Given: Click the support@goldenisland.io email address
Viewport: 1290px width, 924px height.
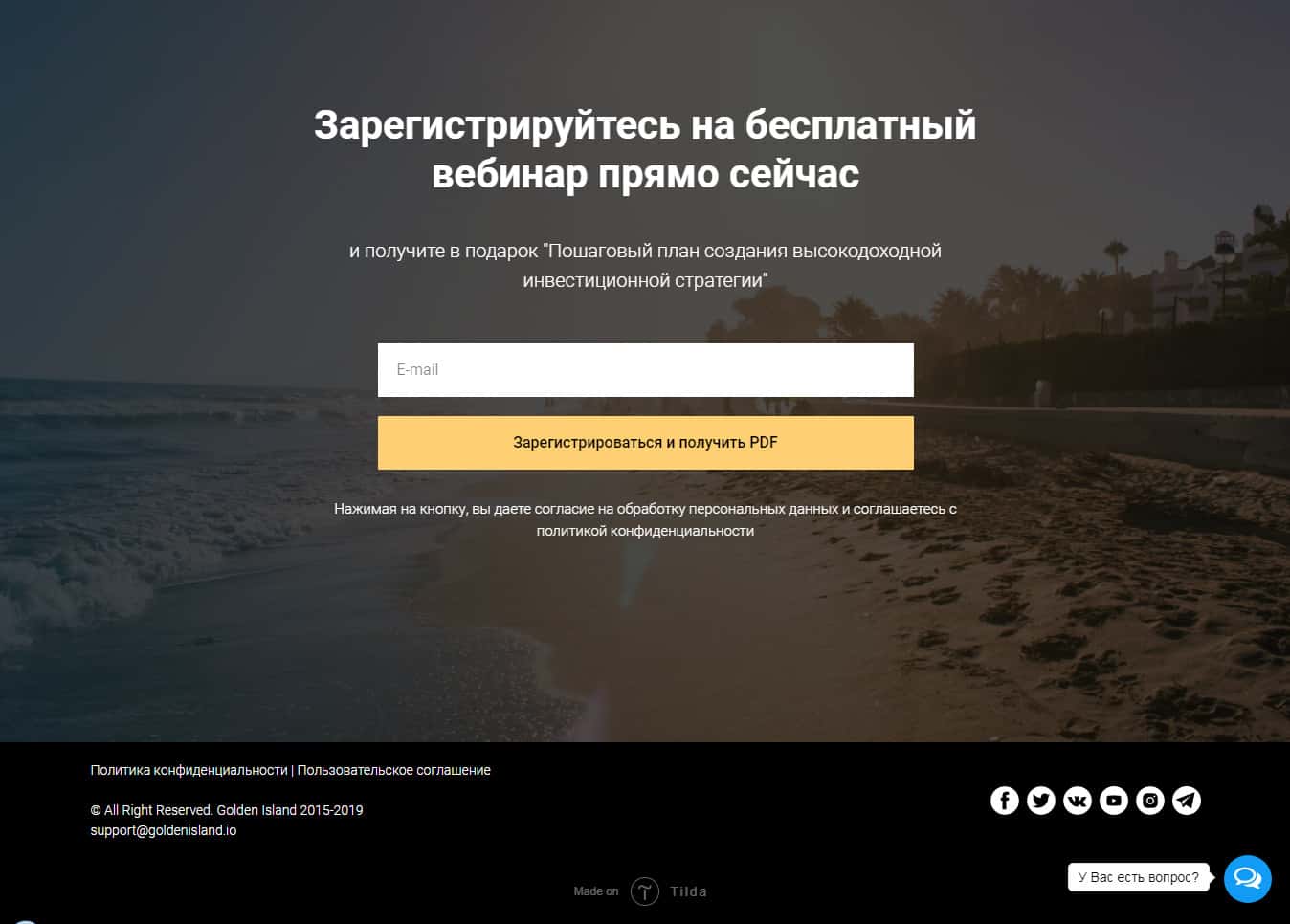Looking at the screenshot, I should (163, 830).
